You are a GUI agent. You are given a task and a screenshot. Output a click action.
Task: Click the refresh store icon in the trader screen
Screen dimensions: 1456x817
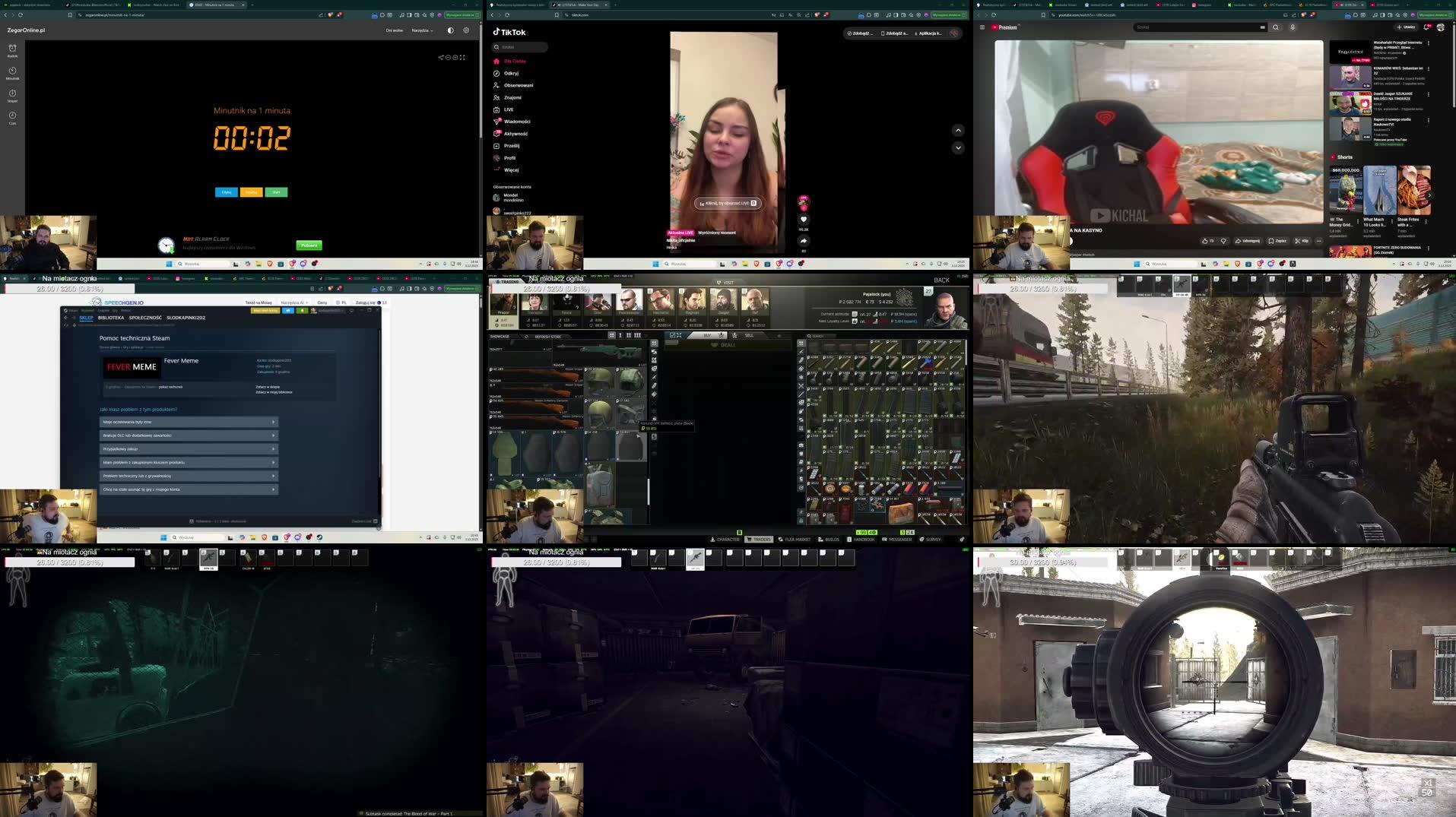click(x=526, y=335)
